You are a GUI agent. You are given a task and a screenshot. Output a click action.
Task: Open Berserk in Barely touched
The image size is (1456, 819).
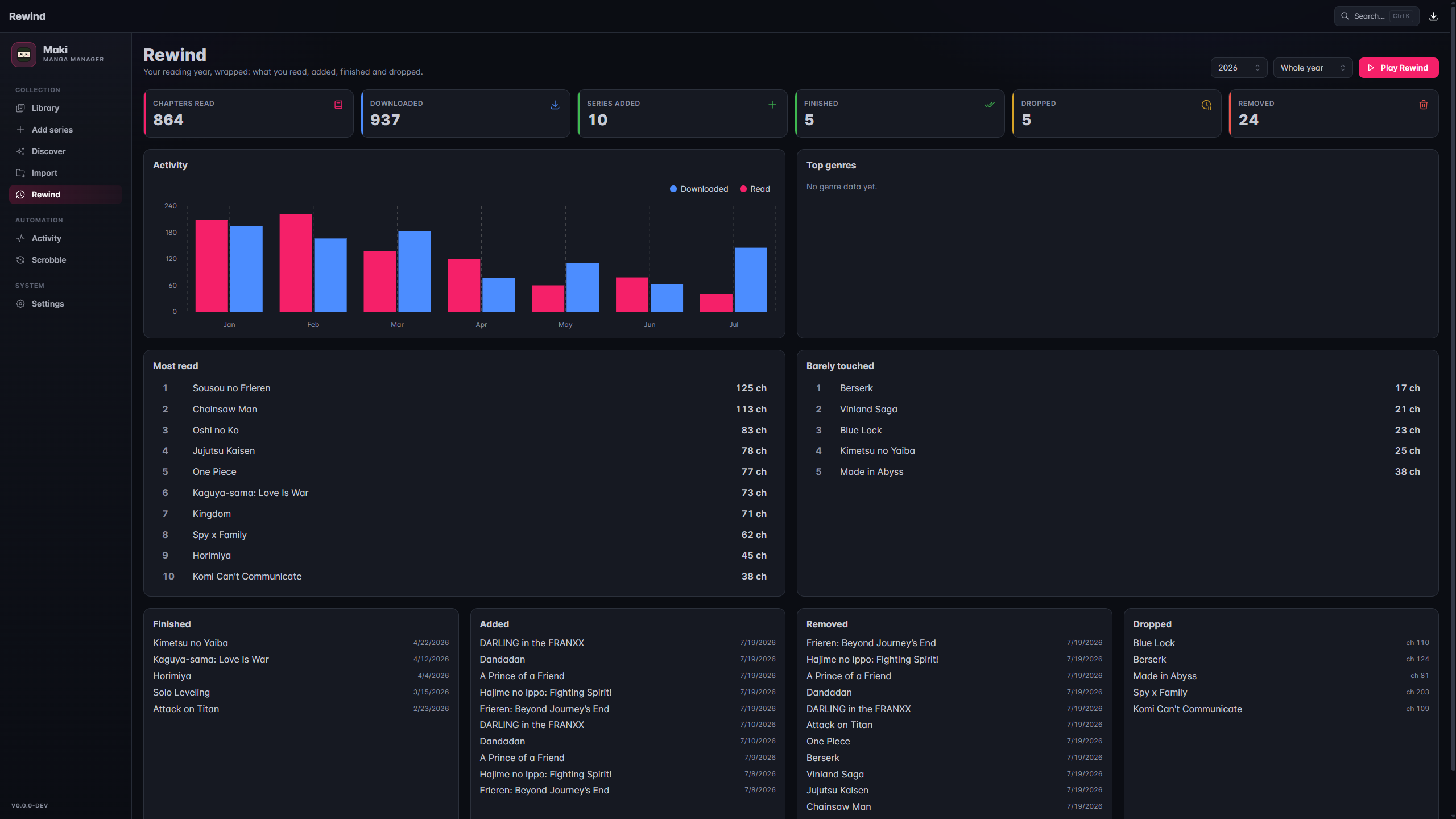point(1118,388)
